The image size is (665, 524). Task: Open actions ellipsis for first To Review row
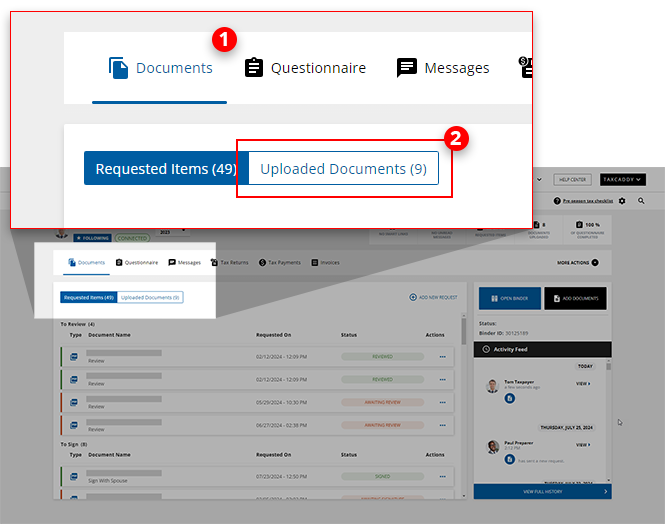(442, 356)
